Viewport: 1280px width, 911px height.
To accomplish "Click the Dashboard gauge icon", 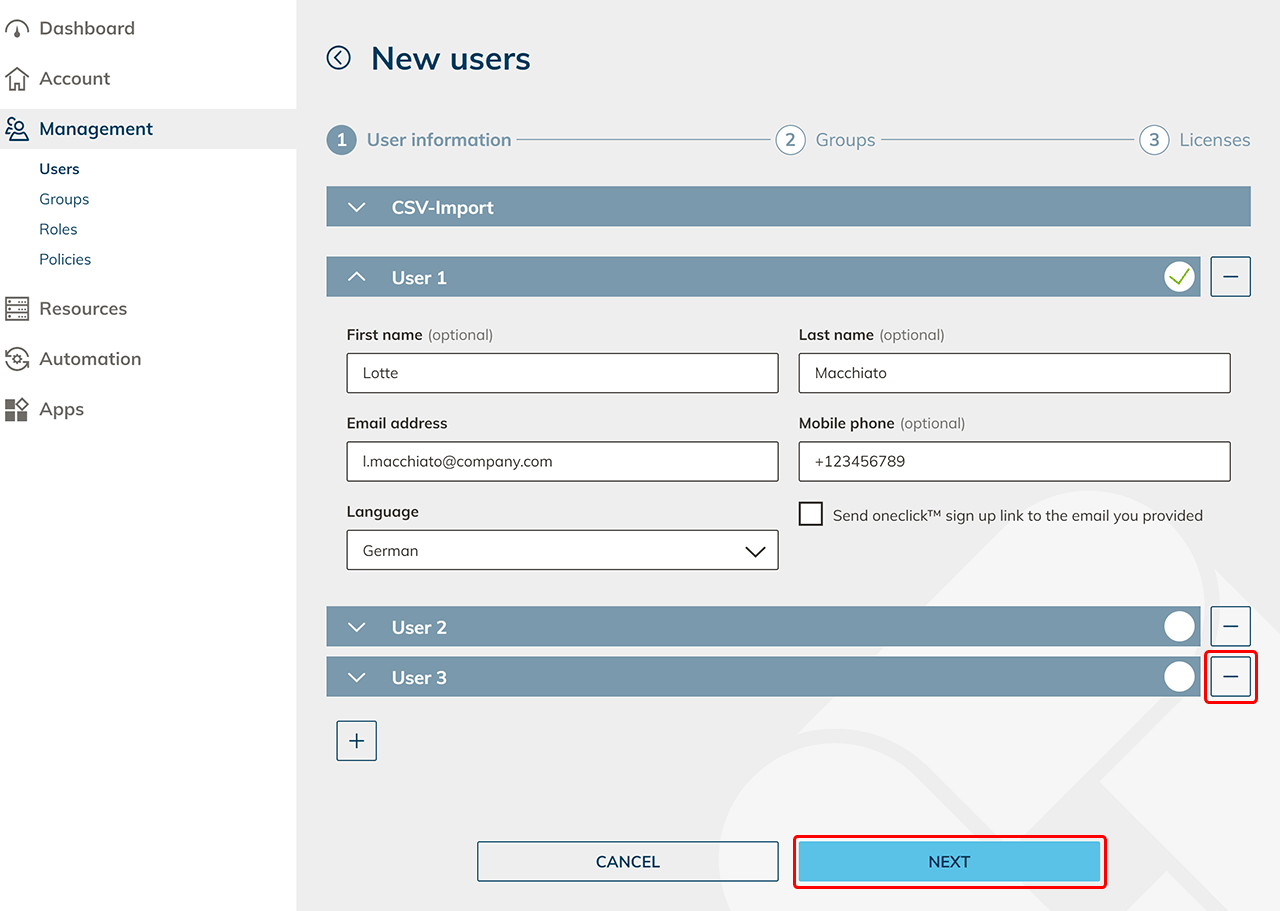I will [x=17, y=29].
